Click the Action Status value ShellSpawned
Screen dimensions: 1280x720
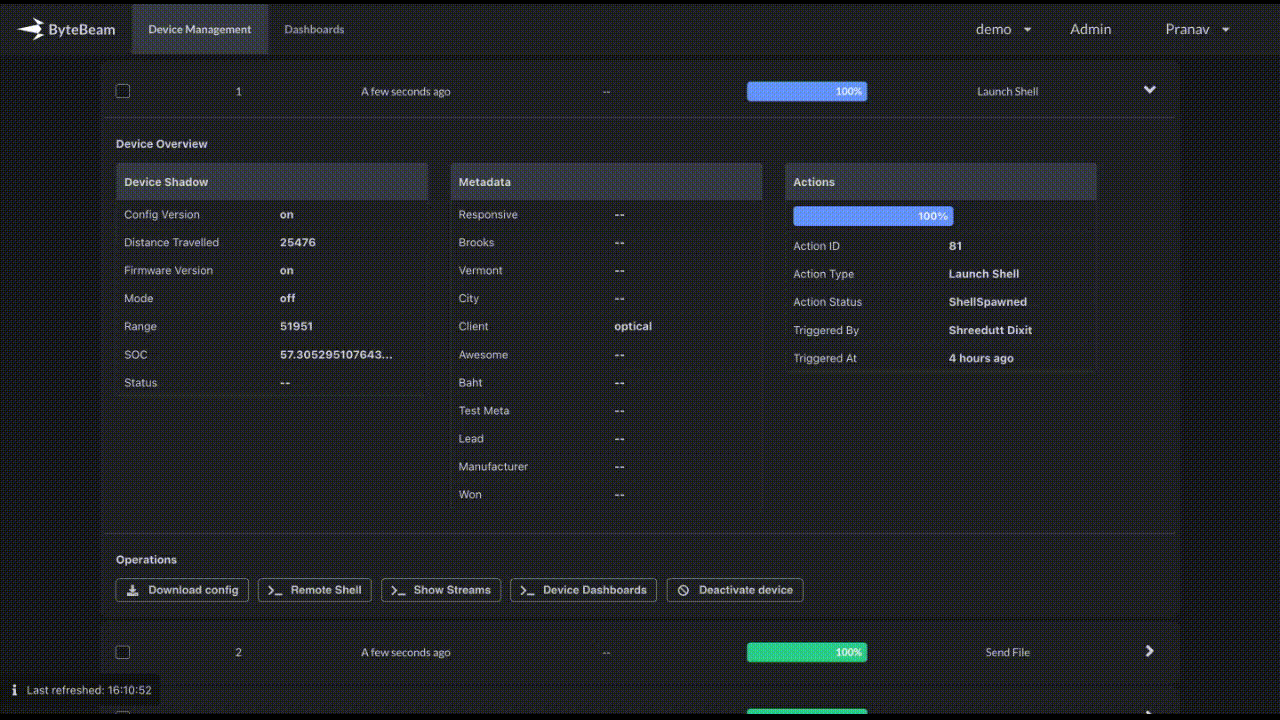point(988,302)
